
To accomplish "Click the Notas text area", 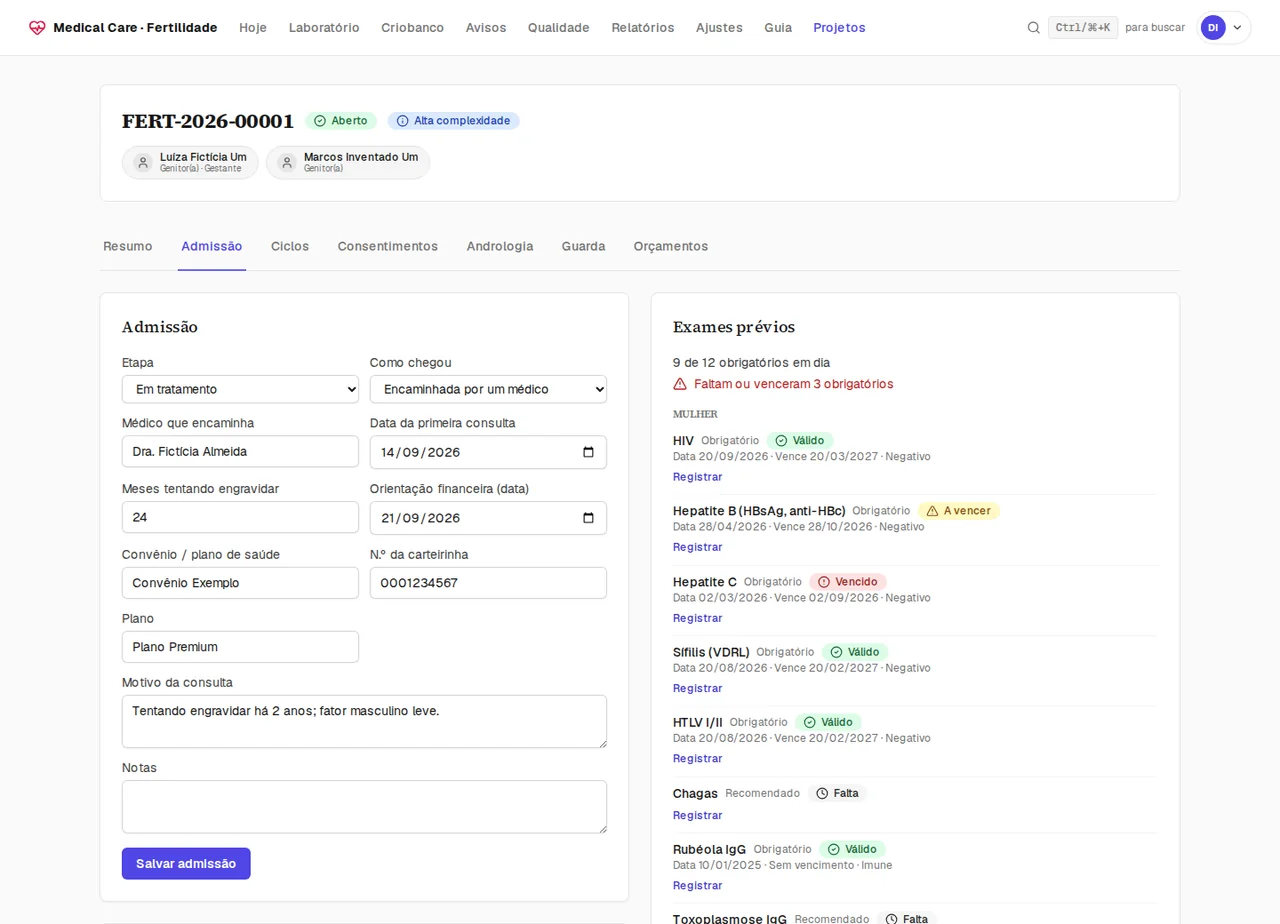I will click(364, 807).
